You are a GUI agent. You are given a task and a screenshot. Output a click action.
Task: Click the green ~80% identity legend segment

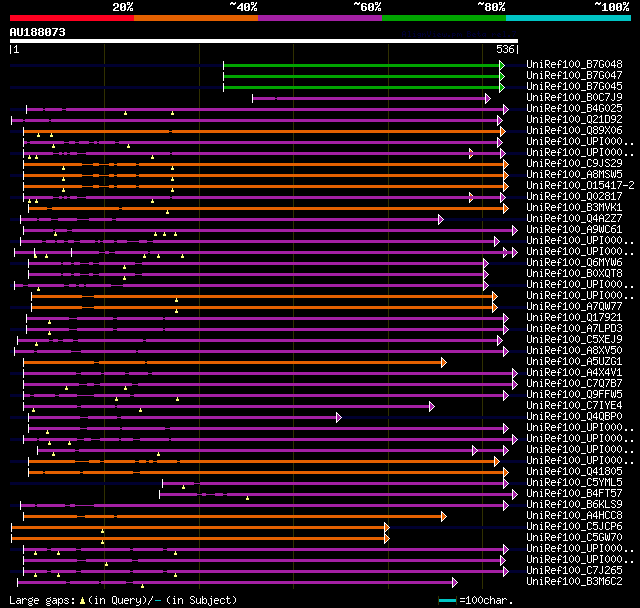(444, 18)
